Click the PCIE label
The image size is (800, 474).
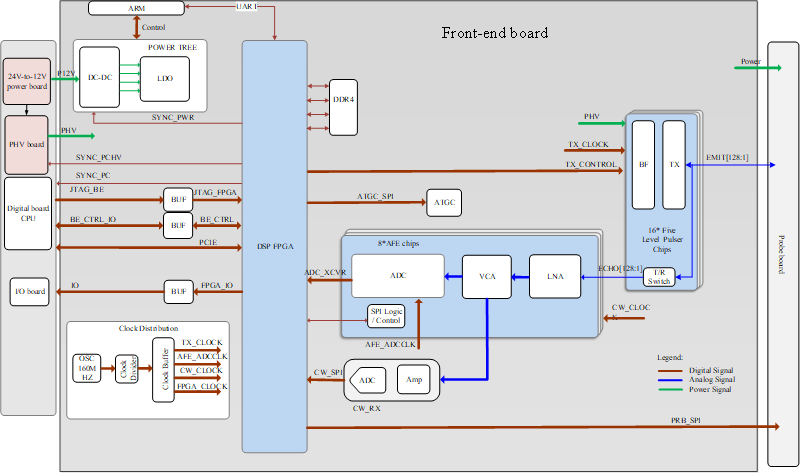[x=208, y=242]
